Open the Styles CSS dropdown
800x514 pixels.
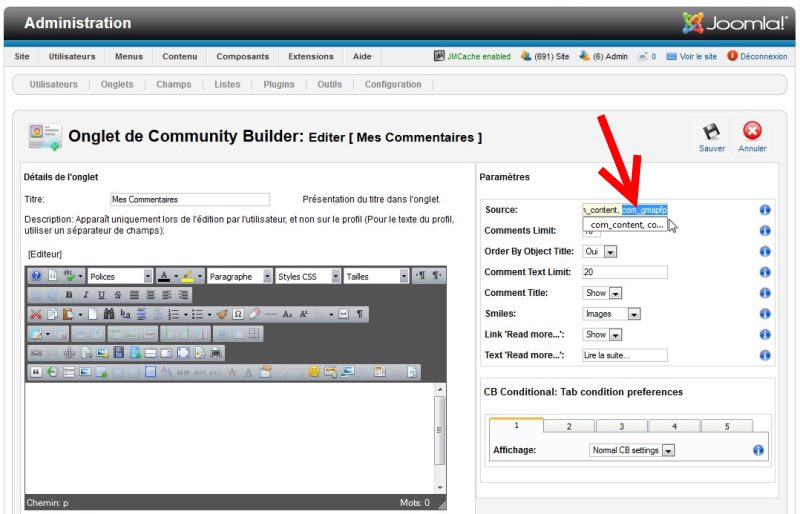(x=308, y=276)
